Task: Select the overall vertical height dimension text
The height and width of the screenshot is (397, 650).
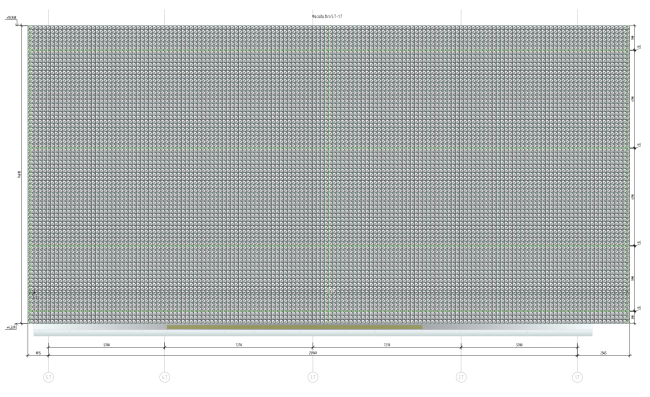Action: (x=19, y=175)
